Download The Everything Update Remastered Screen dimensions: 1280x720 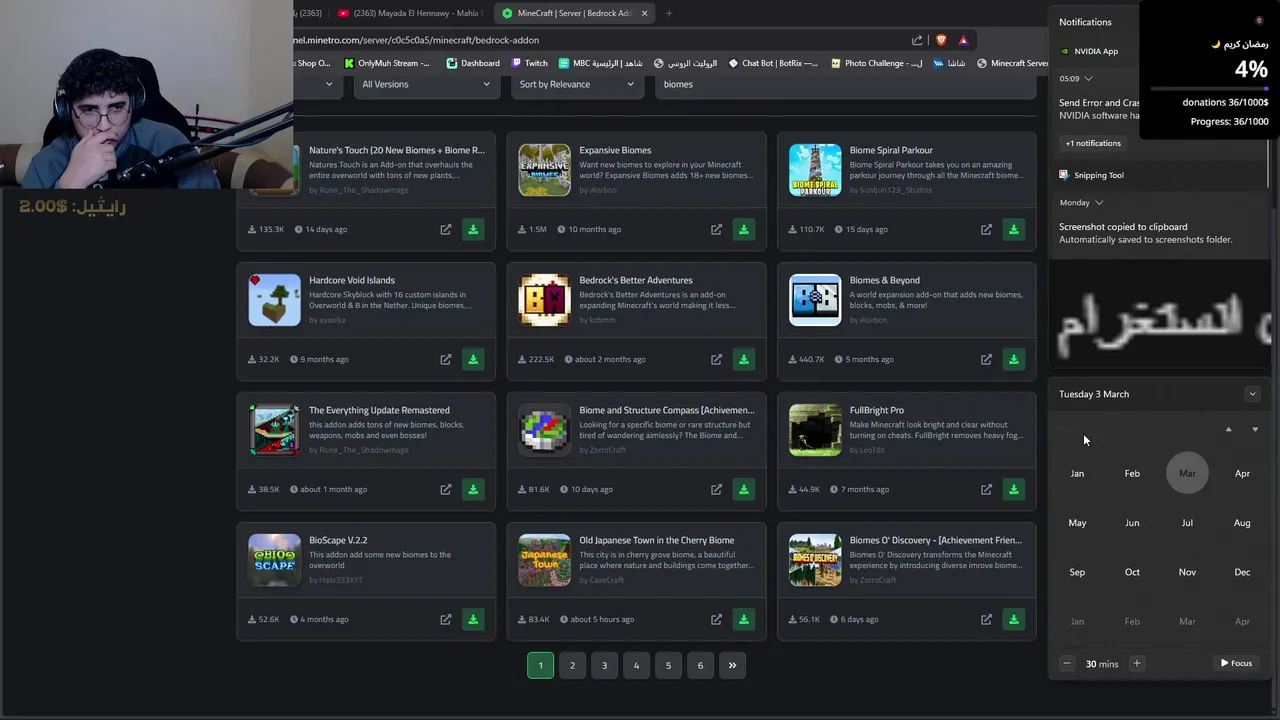click(473, 489)
